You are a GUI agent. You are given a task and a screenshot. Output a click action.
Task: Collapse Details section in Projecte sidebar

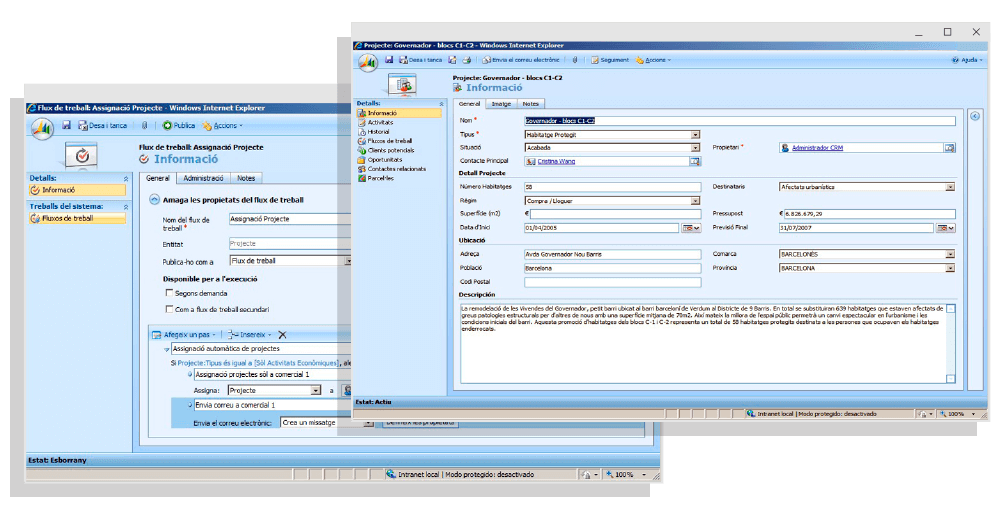[x=441, y=103]
